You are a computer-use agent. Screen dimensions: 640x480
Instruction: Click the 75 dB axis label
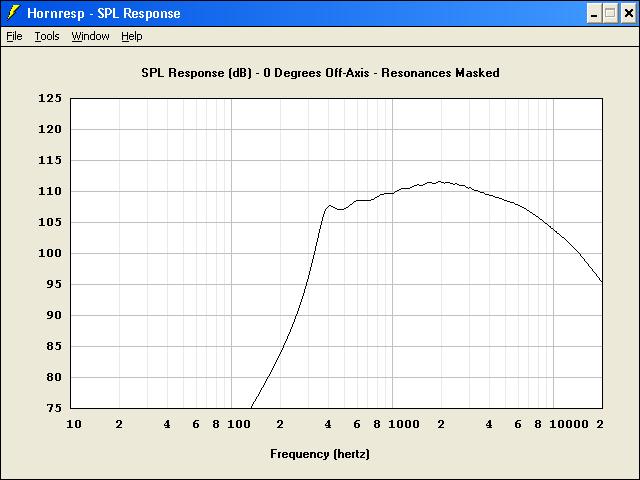(x=54, y=409)
